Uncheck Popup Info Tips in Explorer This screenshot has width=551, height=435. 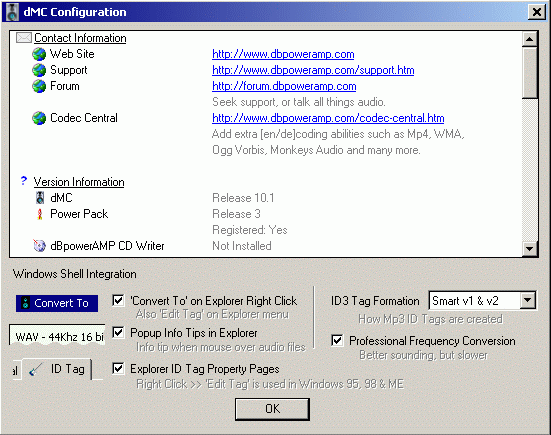point(118,332)
